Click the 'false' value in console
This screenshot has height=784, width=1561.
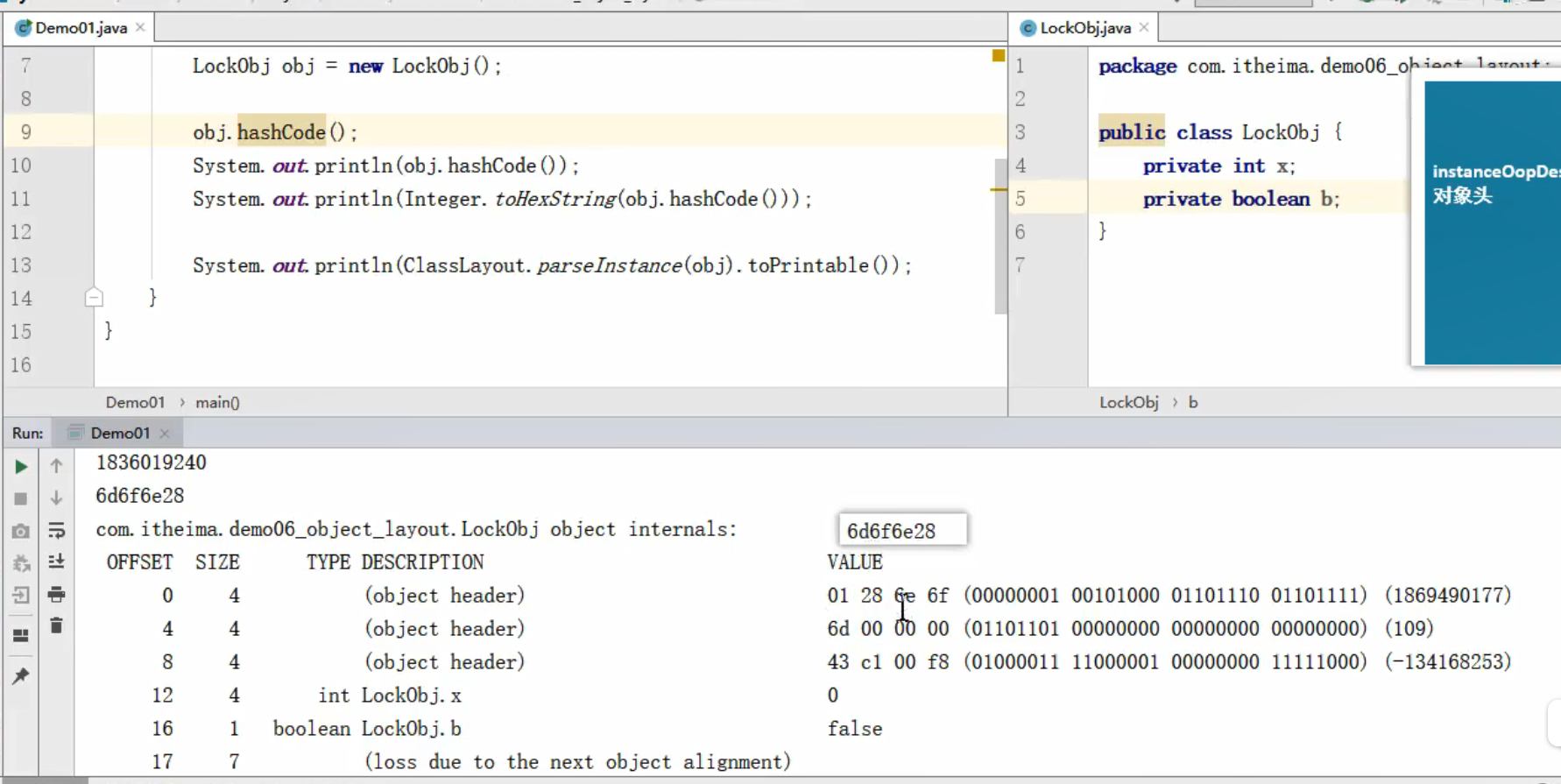click(855, 729)
